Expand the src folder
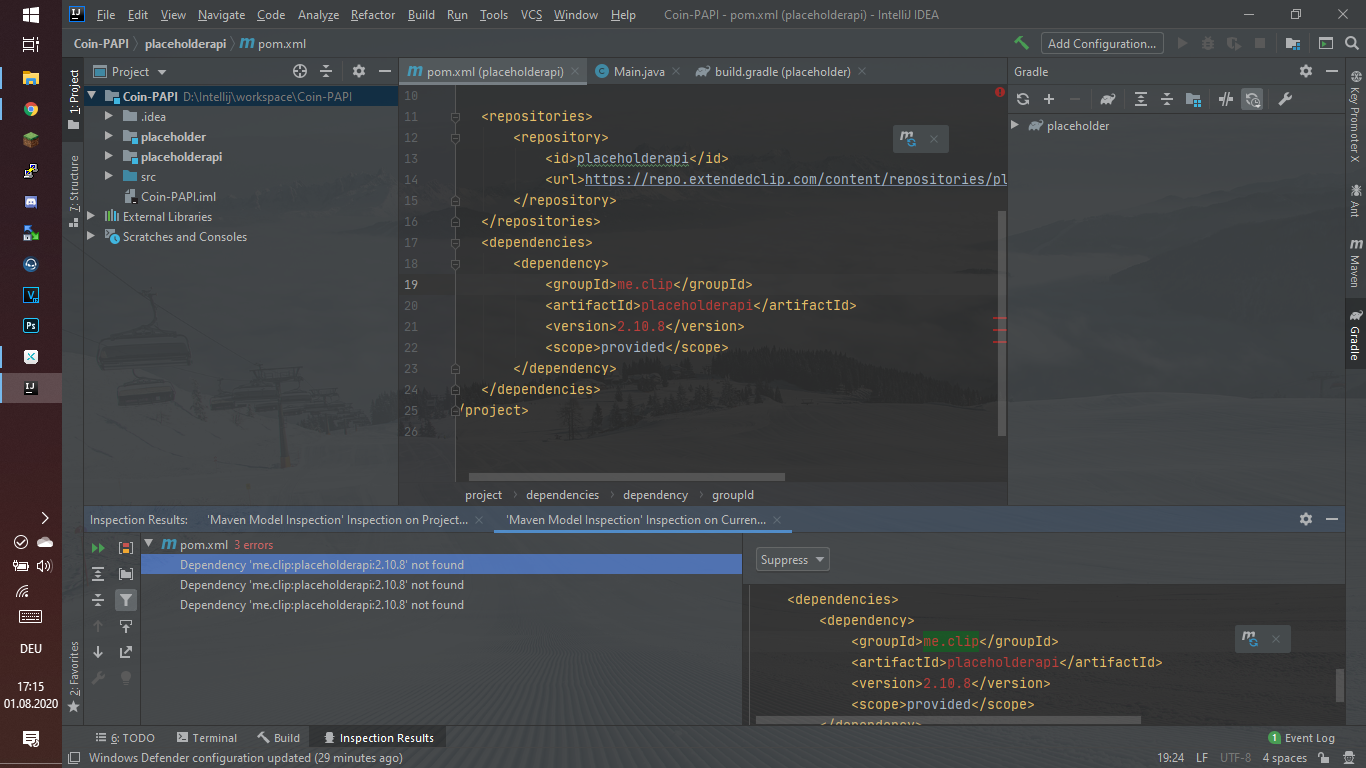This screenshot has width=1366, height=768. 110,176
